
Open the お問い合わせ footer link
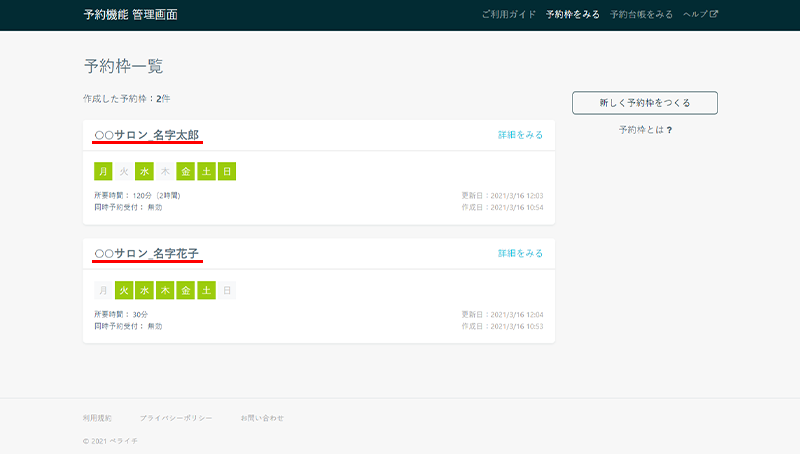pos(262,417)
